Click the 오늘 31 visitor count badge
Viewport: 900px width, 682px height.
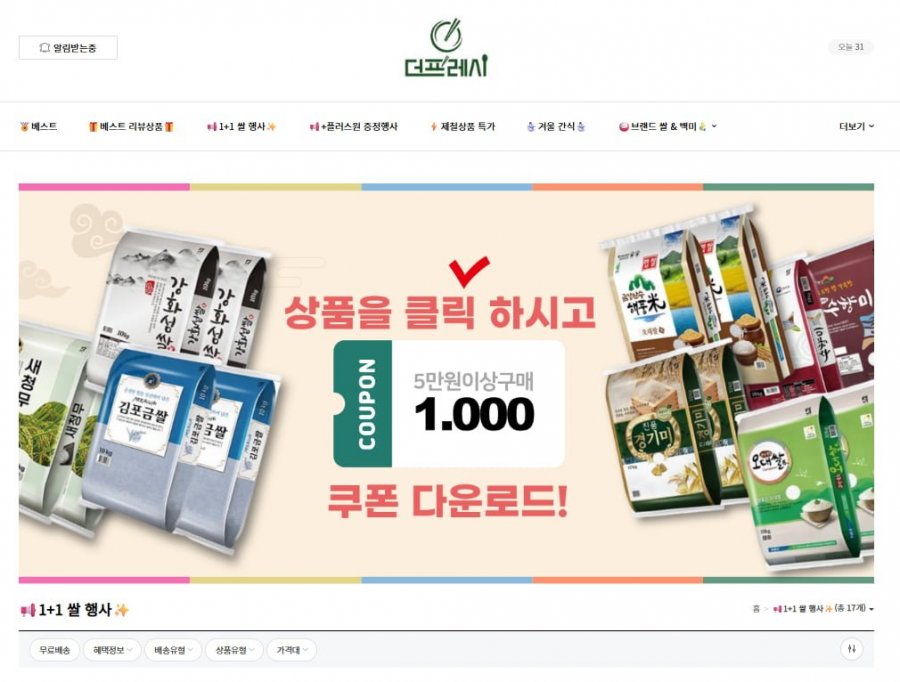851,47
